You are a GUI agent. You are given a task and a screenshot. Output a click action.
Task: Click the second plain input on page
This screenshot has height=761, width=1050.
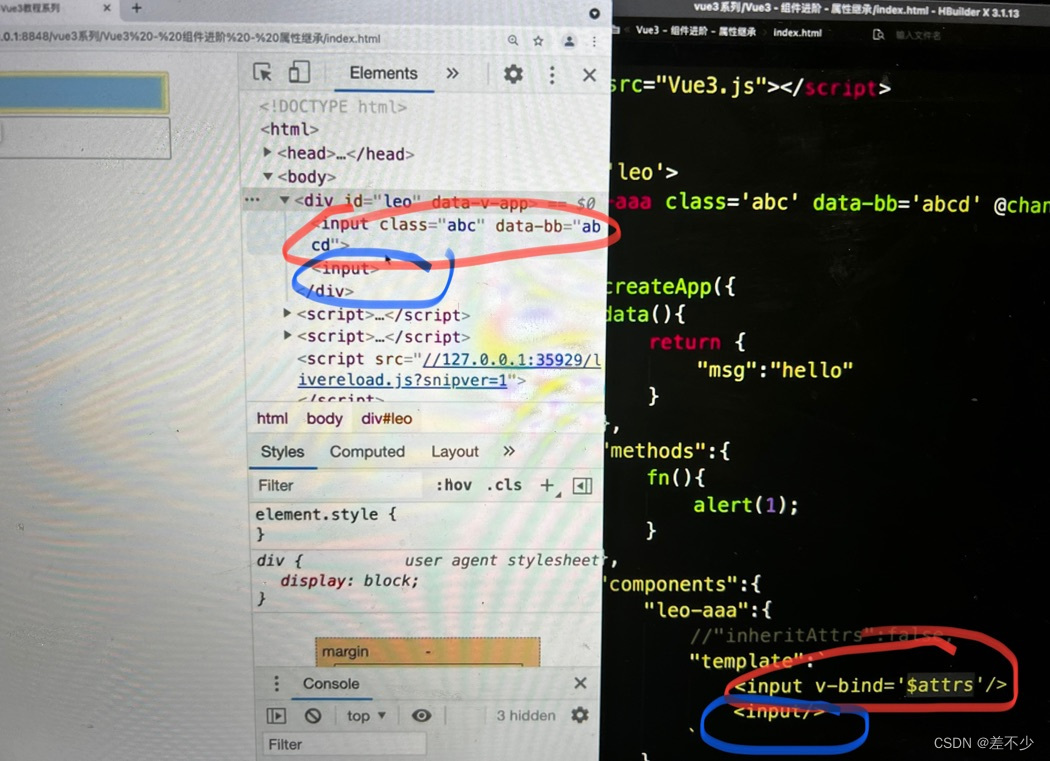(x=85, y=138)
